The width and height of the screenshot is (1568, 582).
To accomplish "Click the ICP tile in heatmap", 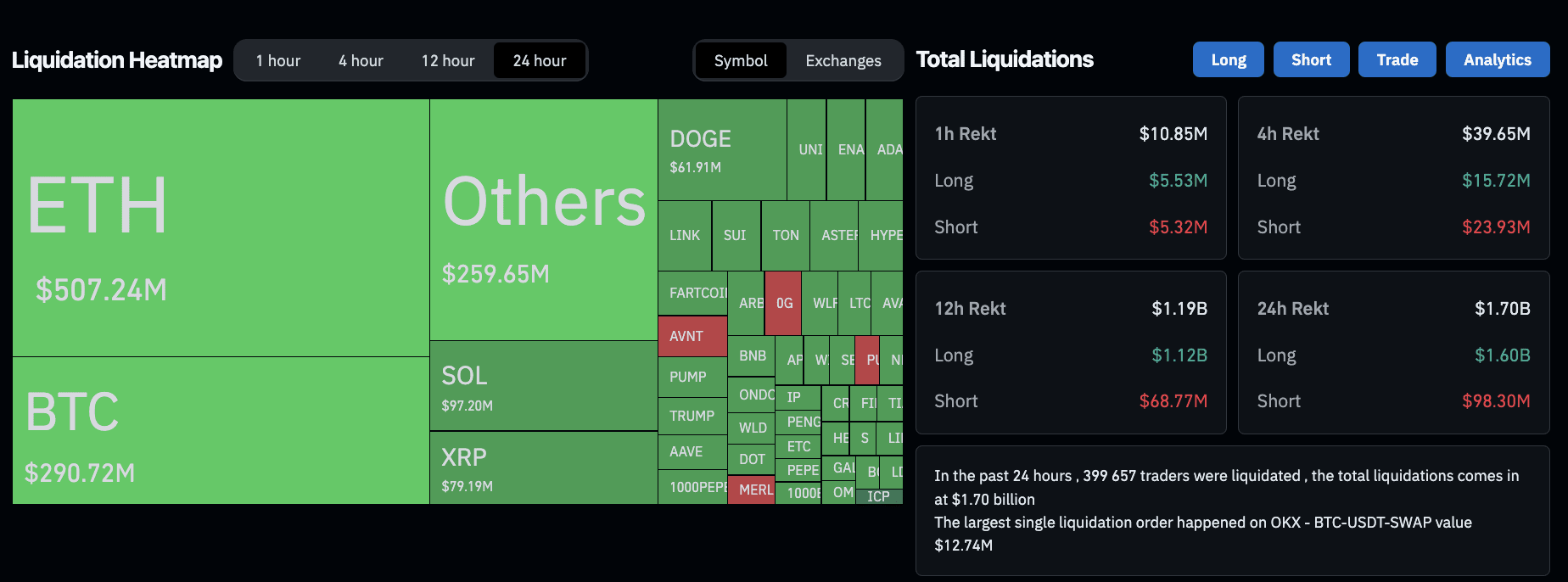I will pyautogui.click(x=879, y=496).
